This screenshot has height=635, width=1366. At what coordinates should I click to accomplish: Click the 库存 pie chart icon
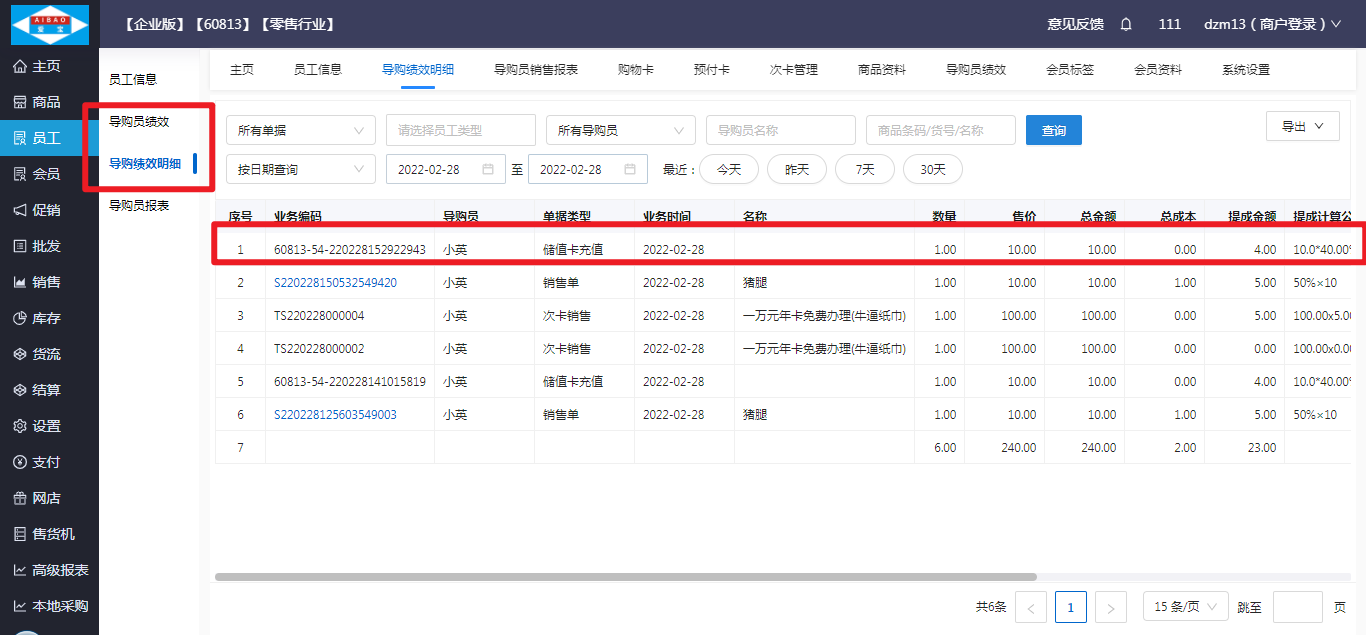tap(20, 318)
